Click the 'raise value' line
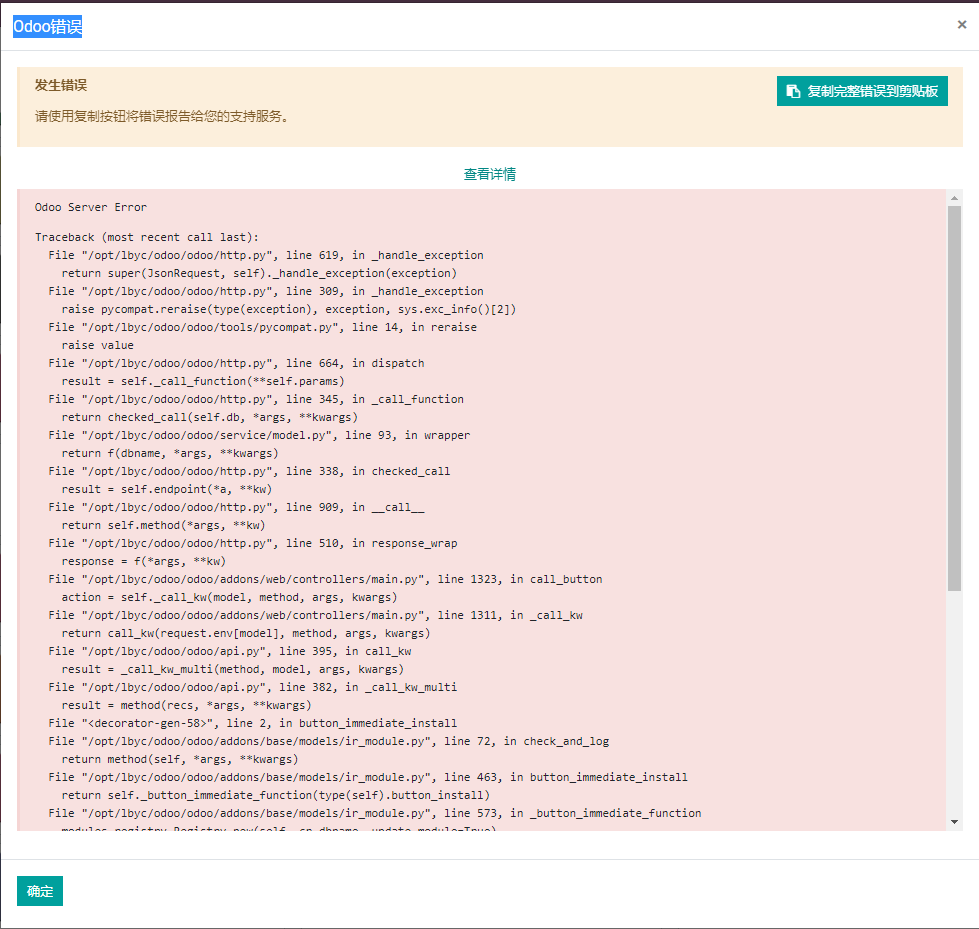 [97, 345]
